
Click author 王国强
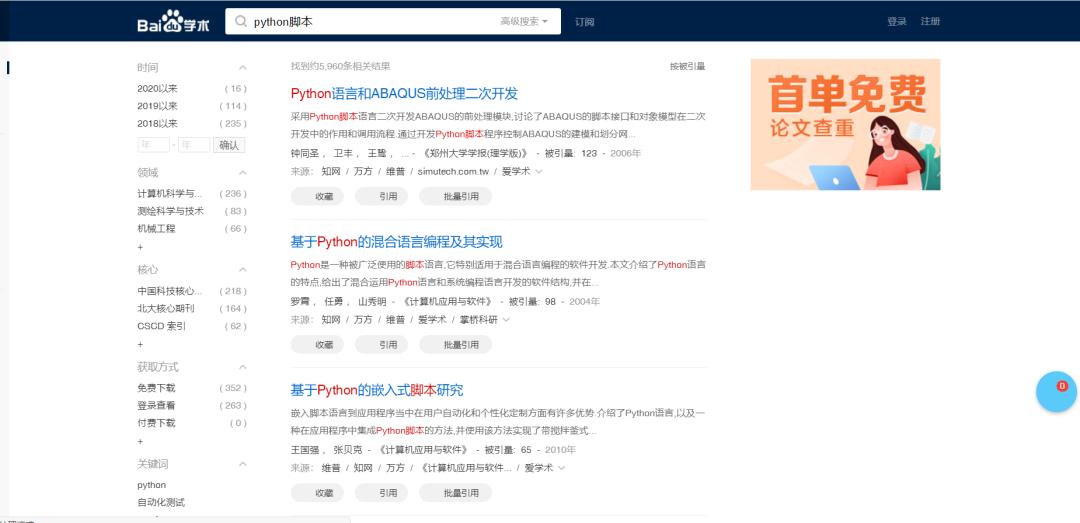tap(304, 449)
